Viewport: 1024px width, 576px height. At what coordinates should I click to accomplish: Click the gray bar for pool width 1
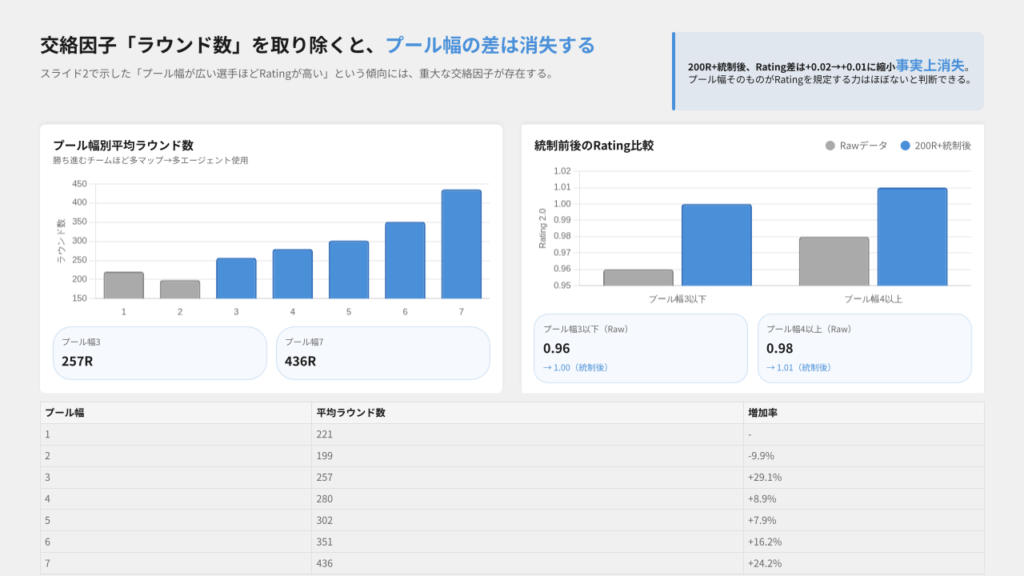(x=124, y=285)
